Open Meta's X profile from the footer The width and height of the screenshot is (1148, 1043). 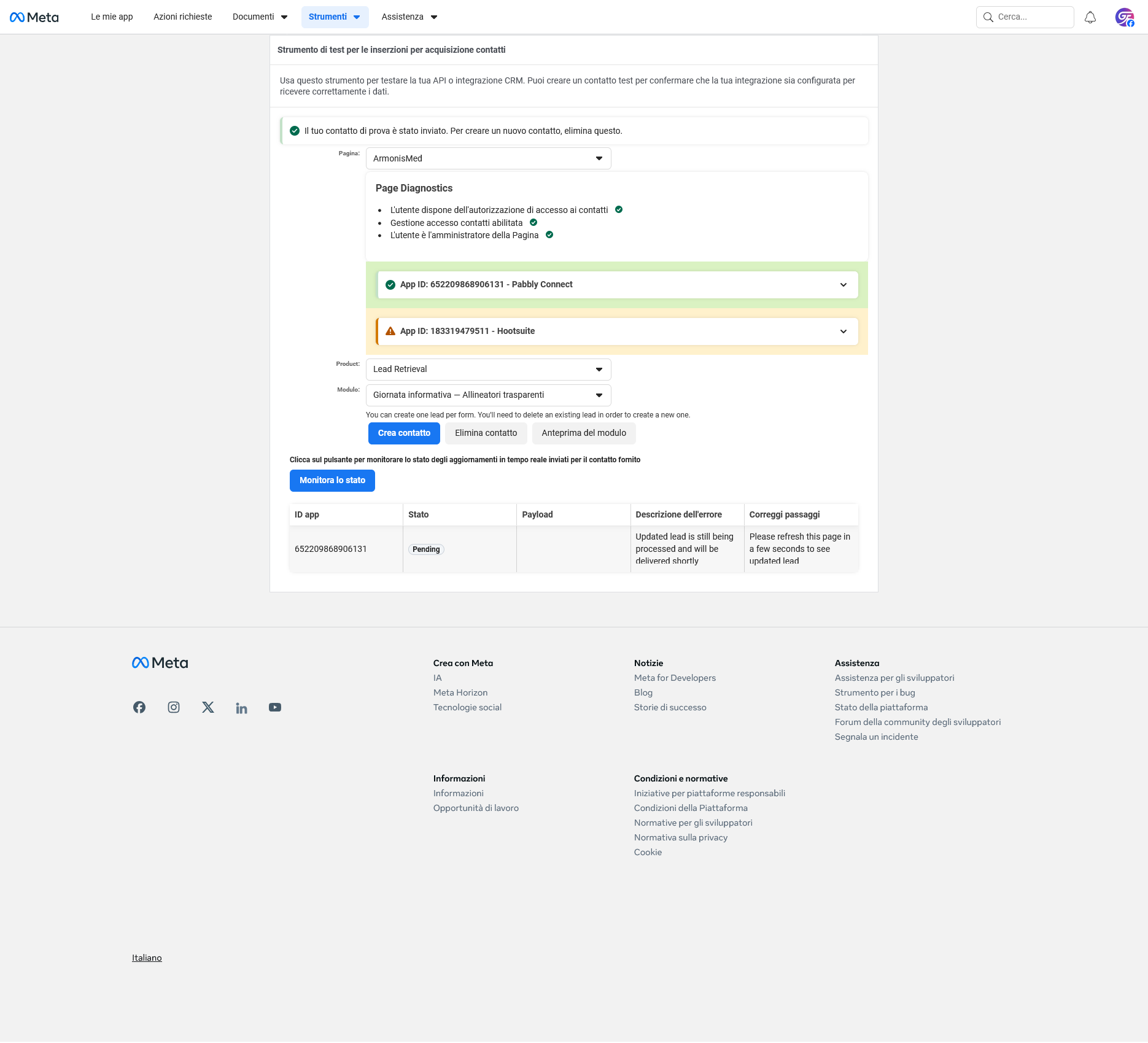(x=208, y=707)
